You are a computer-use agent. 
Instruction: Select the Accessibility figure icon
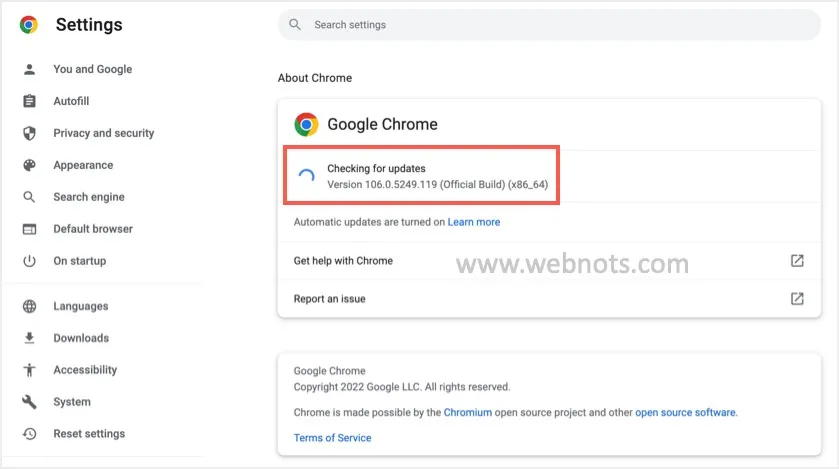pyautogui.click(x=29, y=370)
